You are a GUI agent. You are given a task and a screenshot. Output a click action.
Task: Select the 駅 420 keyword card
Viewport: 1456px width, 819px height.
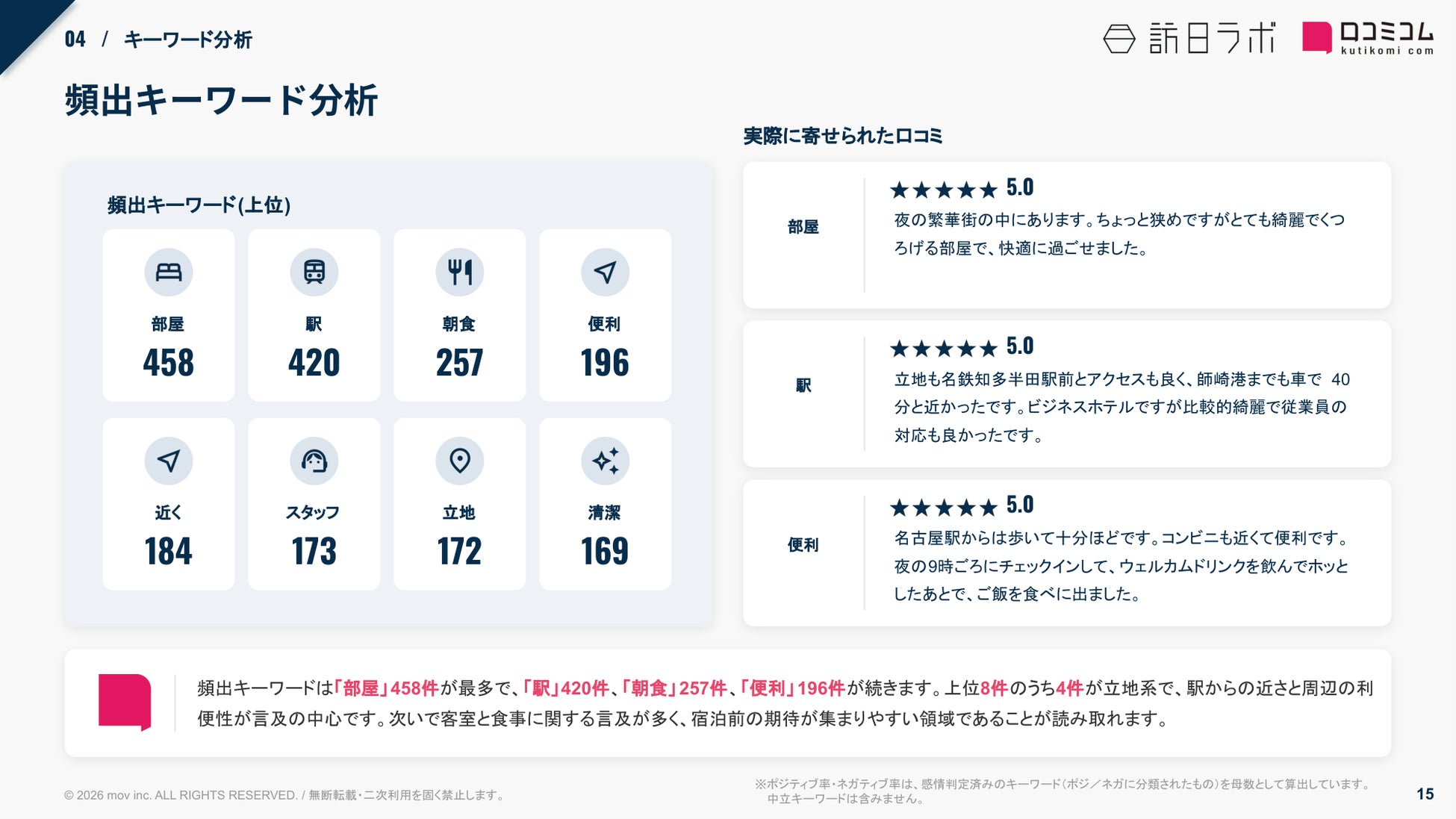(x=314, y=315)
